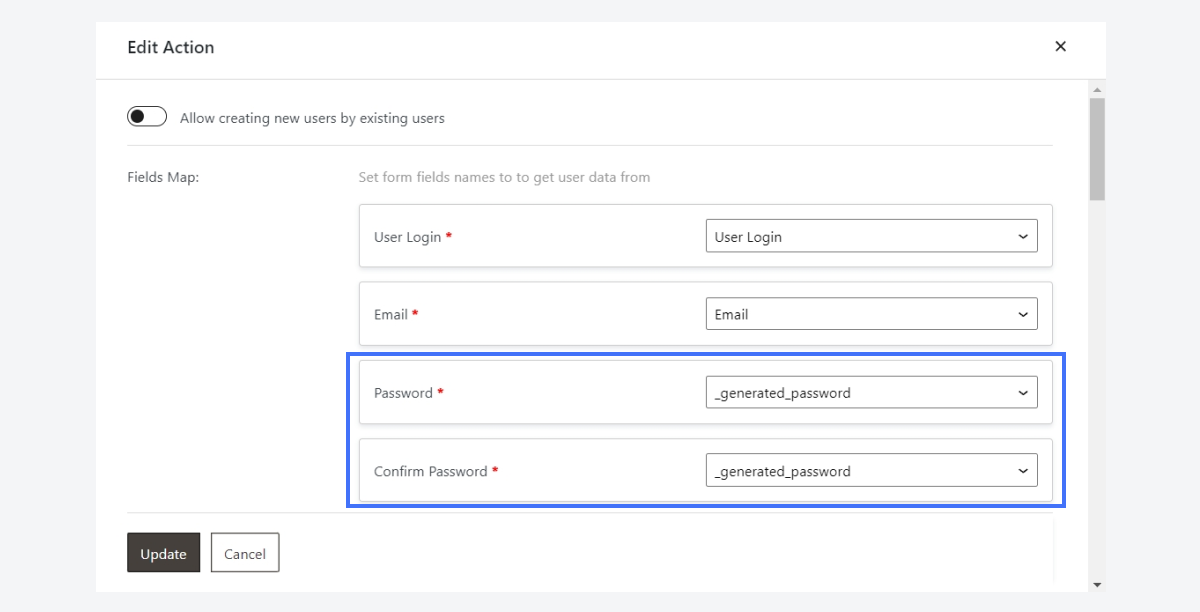
Task: Expand the Email field mapping dropdown
Action: click(x=870, y=314)
